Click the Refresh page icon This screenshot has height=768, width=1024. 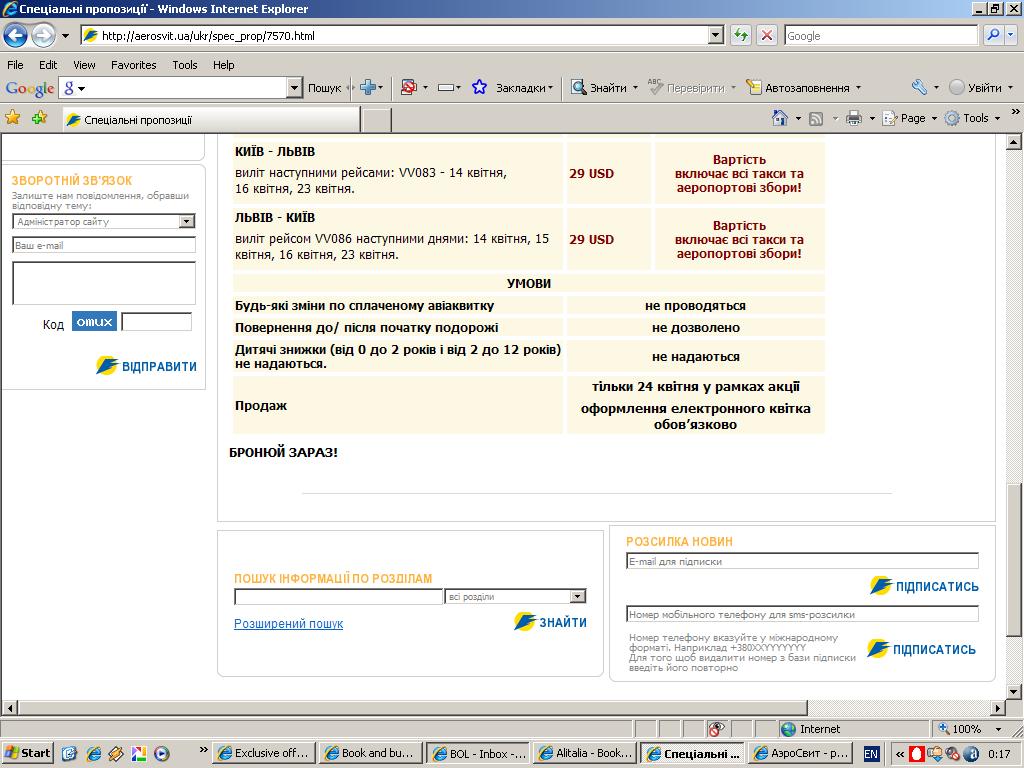tap(741, 36)
